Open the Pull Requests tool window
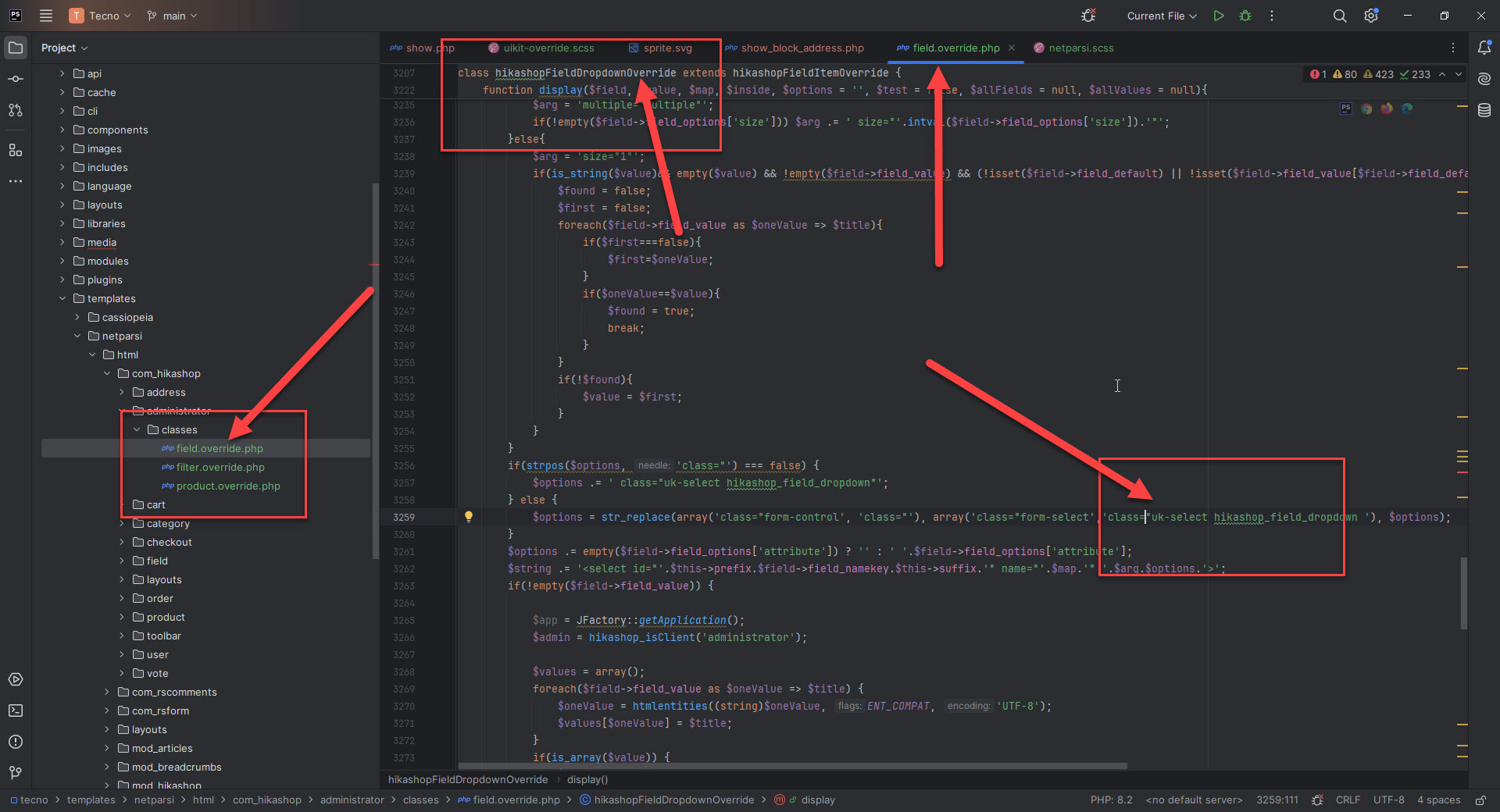Viewport: 1500px width, 812px height. click(16, 110)
